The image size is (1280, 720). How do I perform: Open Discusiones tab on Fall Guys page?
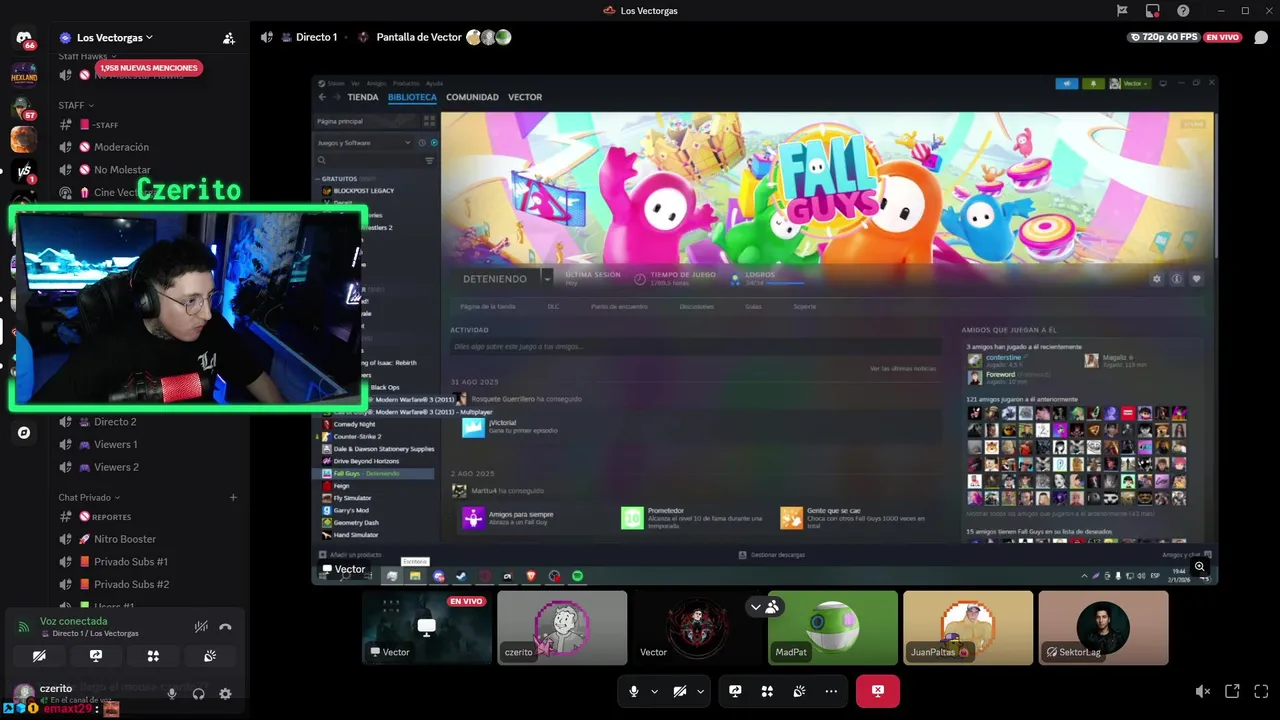pyautogui.click(x=696, y=307)
